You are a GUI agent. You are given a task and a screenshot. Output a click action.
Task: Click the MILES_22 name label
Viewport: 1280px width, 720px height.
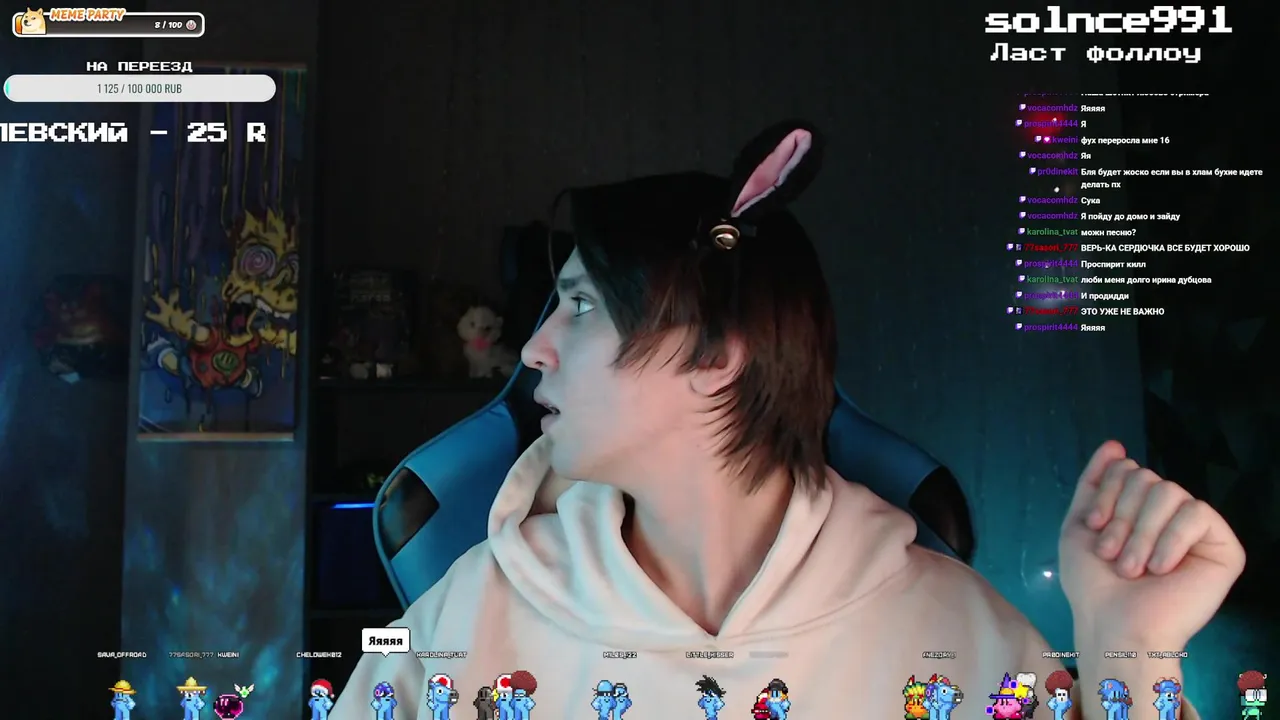[620, 655]
